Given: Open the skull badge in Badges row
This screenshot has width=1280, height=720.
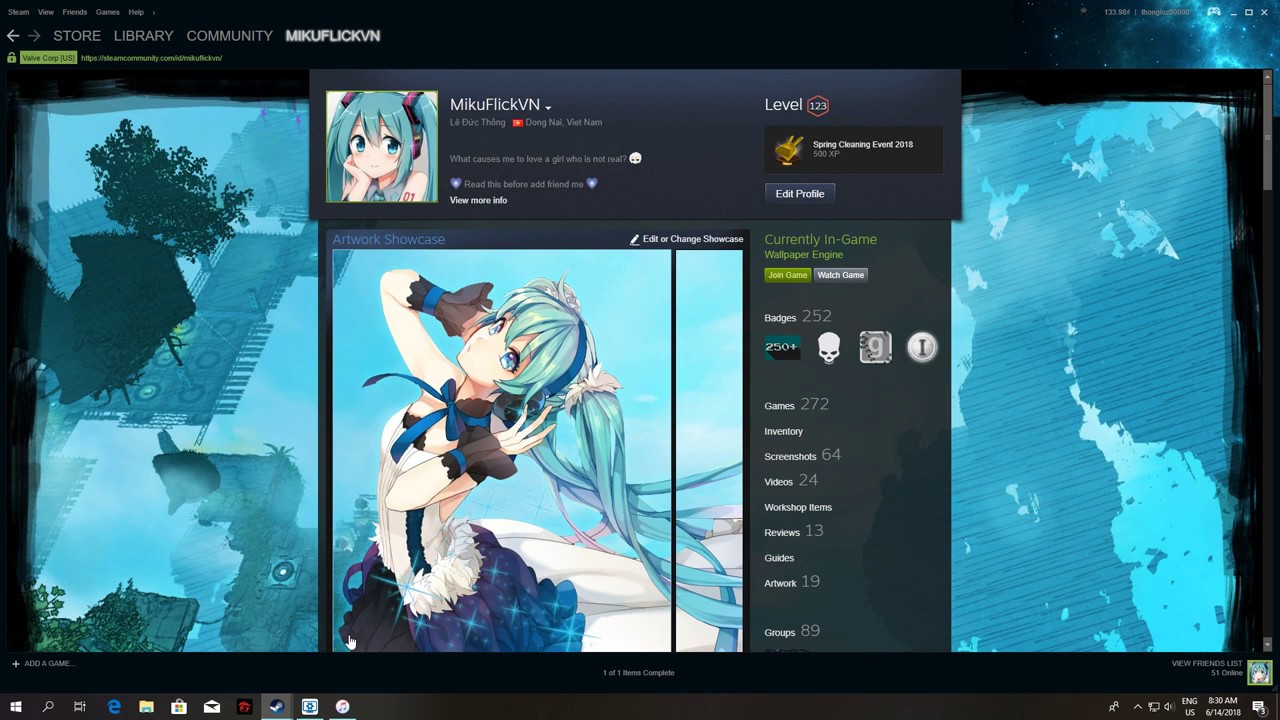Looking at the screenshot, I should click(829, 347).
